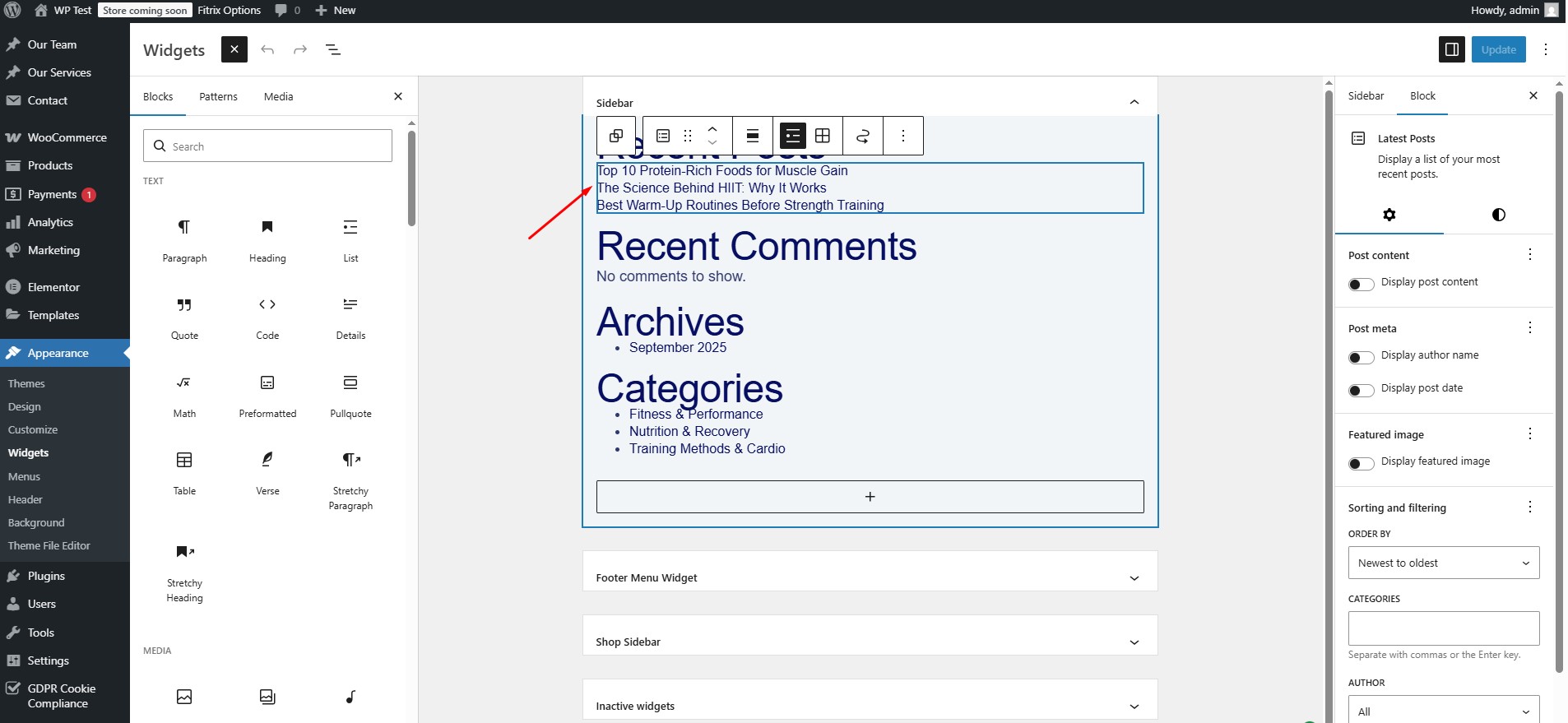Click the blue Update button

click(x=1498, y=49)
